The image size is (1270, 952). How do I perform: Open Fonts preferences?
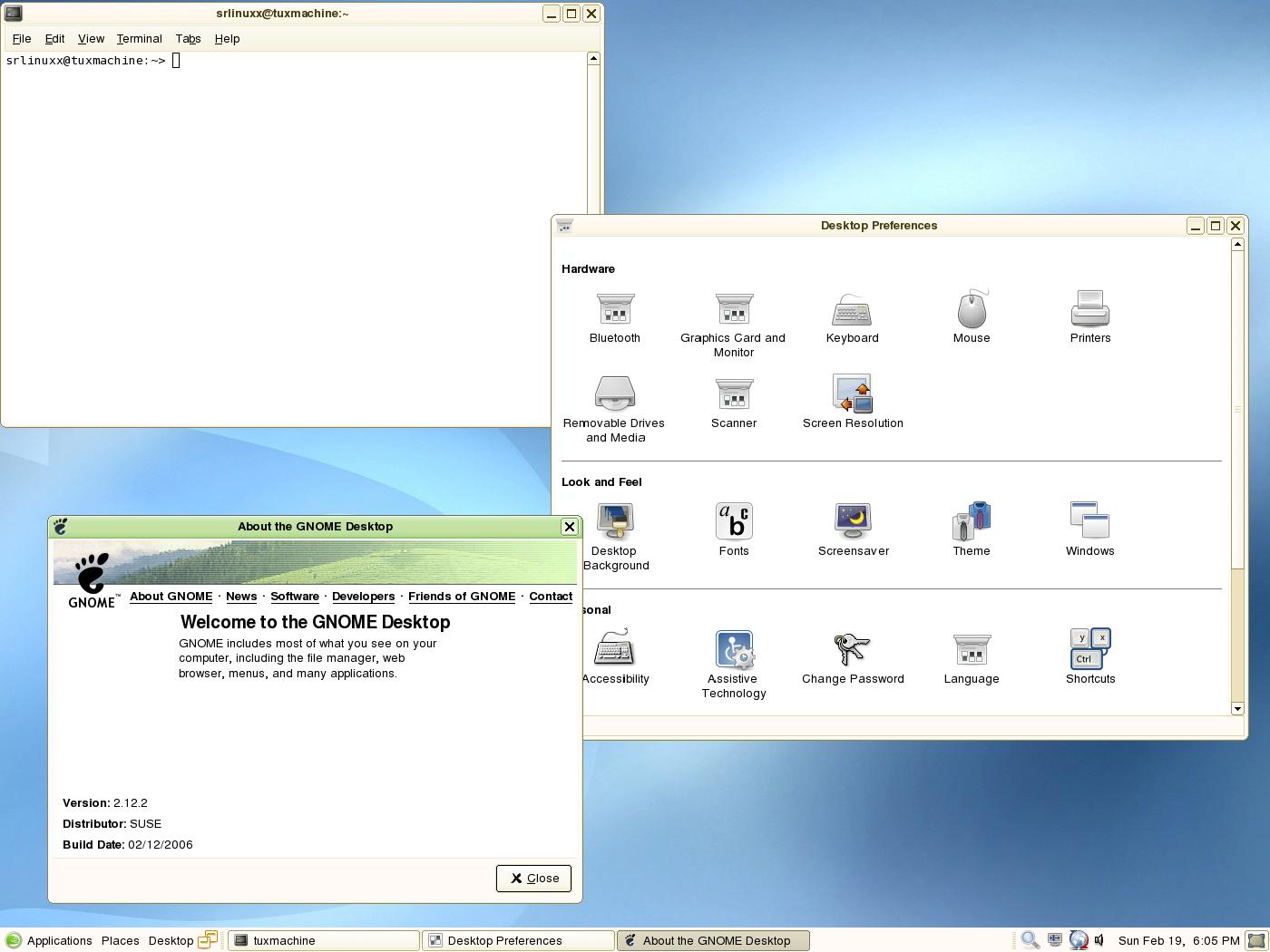[733, 530]
